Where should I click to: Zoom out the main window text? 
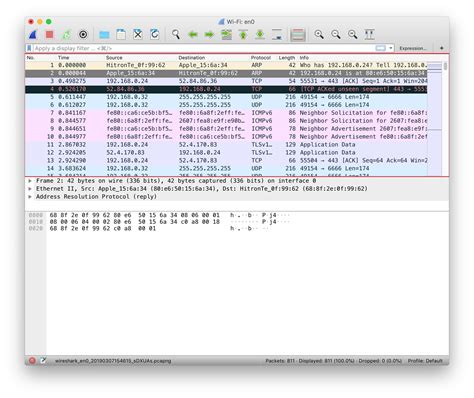point(336,34)
